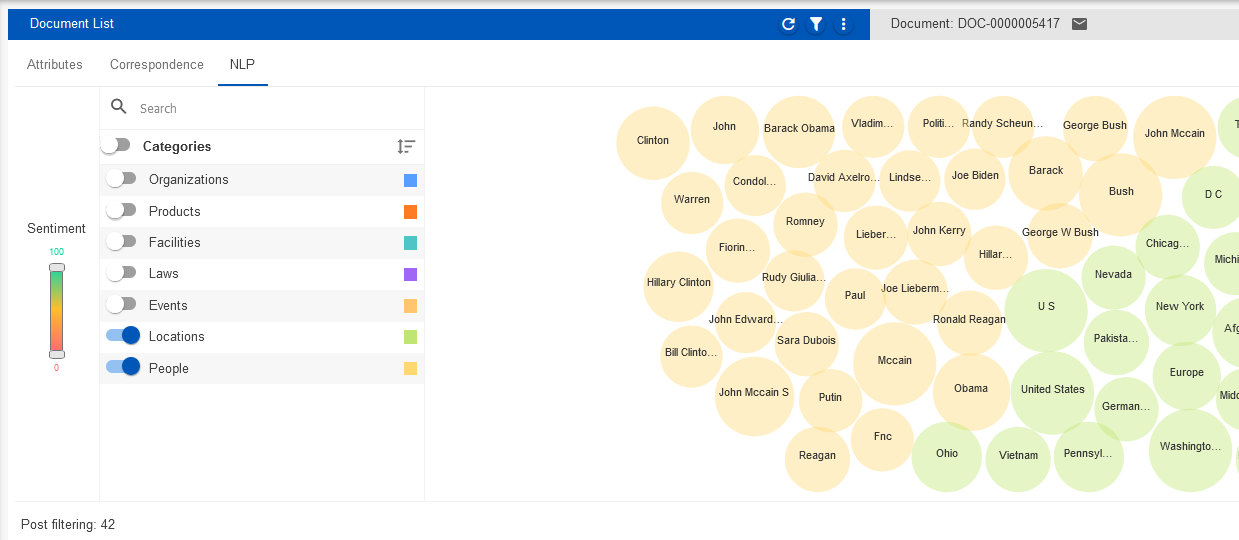This screenshot has height=540, width=1239.
Task: Click the envelope icon beside DOC-0000005417
Action: click(x=1079, y=24)
